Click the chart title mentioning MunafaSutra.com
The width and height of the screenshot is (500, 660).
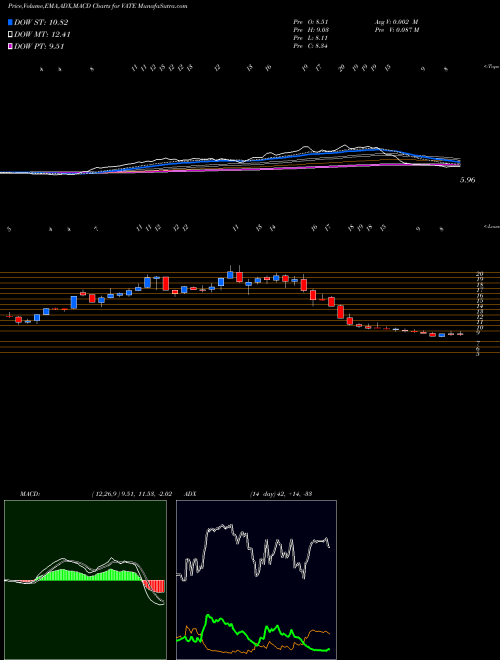coord(98,6)
